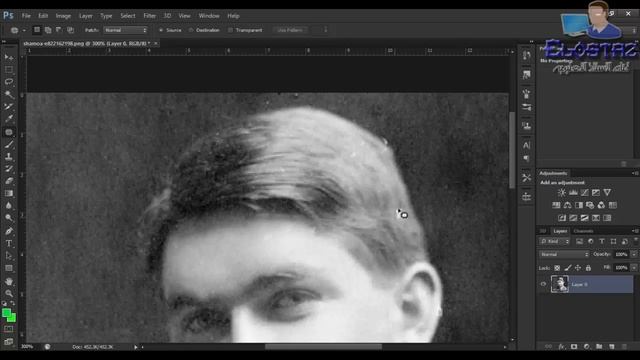Open the Window menu
640x360 pixels.
[x=209, y=16]
